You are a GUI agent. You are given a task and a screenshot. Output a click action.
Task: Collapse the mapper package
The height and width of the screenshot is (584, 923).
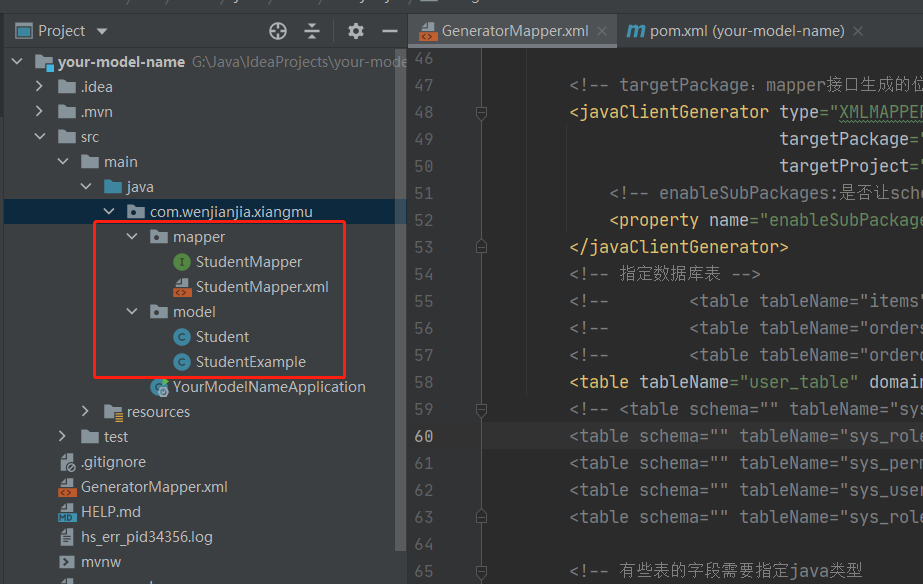132,237
